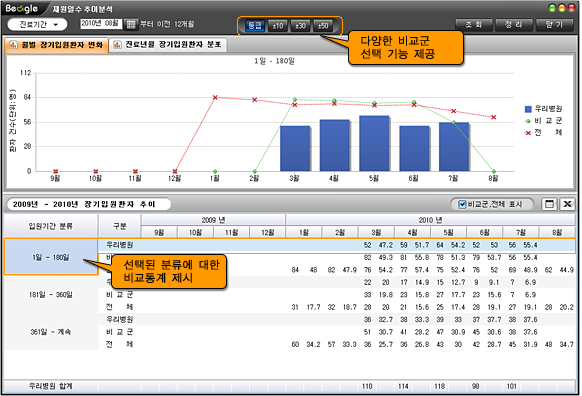Select the ±10 comparison group button

point(278,26)
